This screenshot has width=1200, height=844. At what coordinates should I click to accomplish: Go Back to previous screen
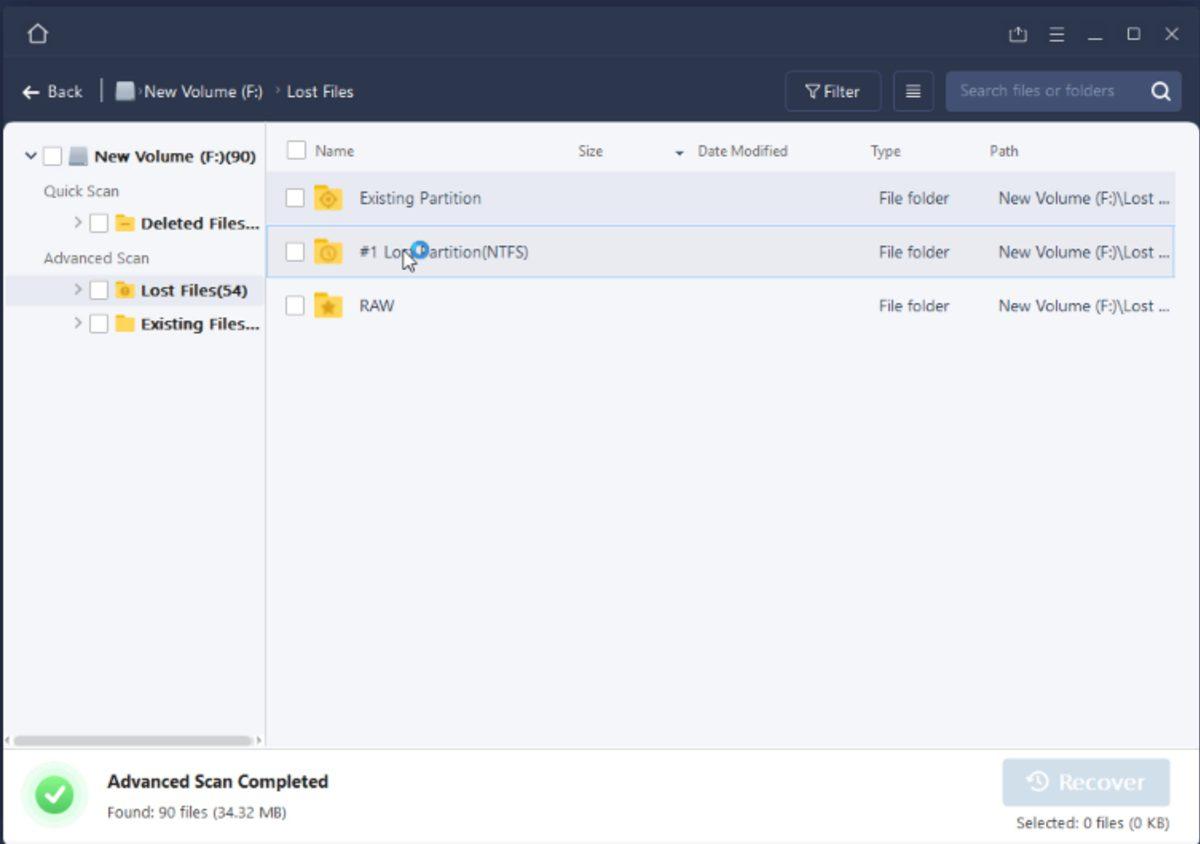[x=53, y=91]
